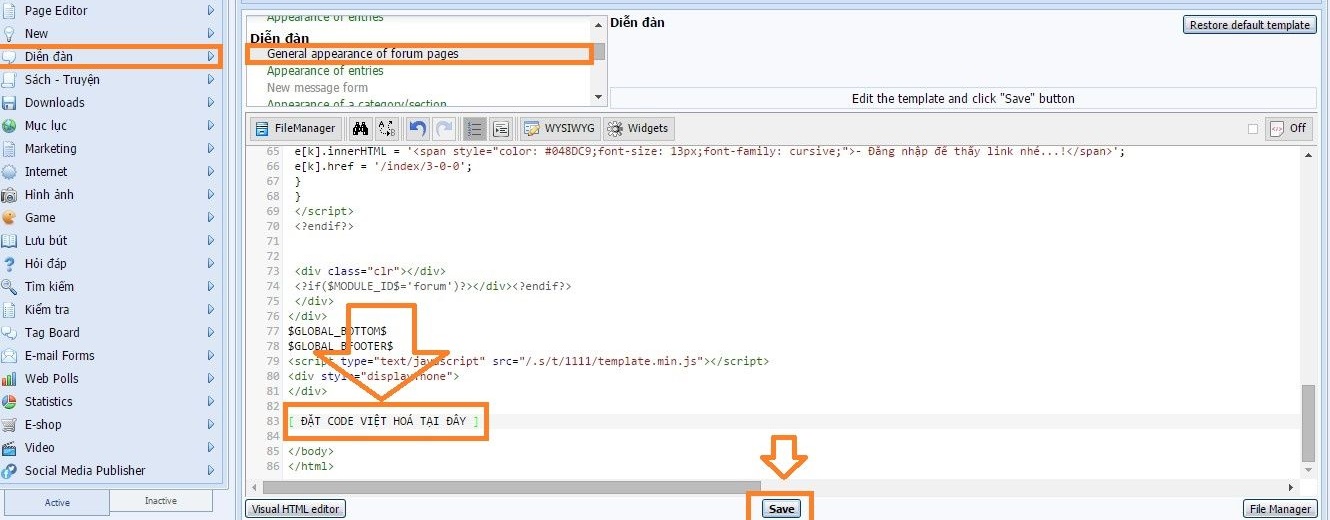The image size is (1330, 520).
Task: Expand the Diễn đàn module arrow
Action: [x=211, y=56]
